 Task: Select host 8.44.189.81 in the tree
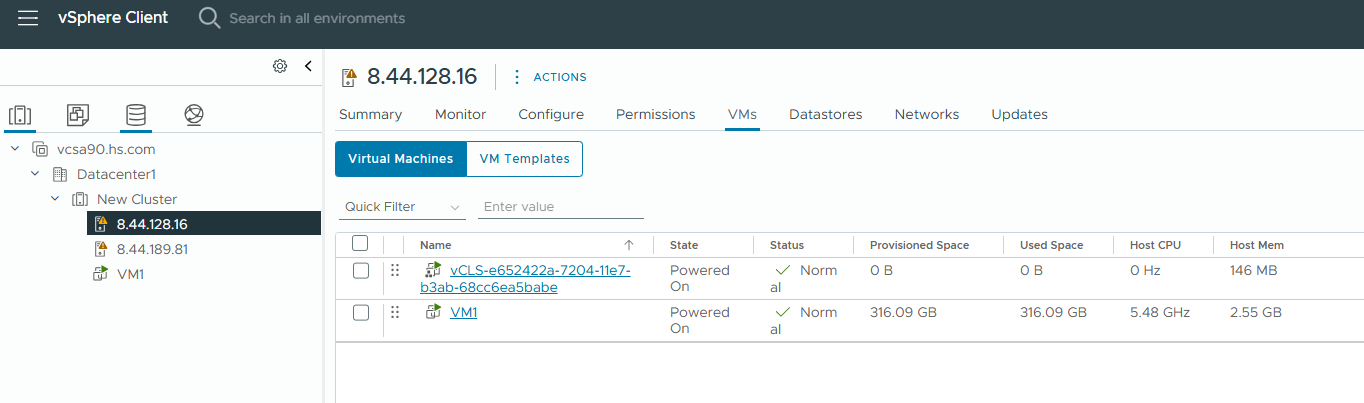pos(152,249)
